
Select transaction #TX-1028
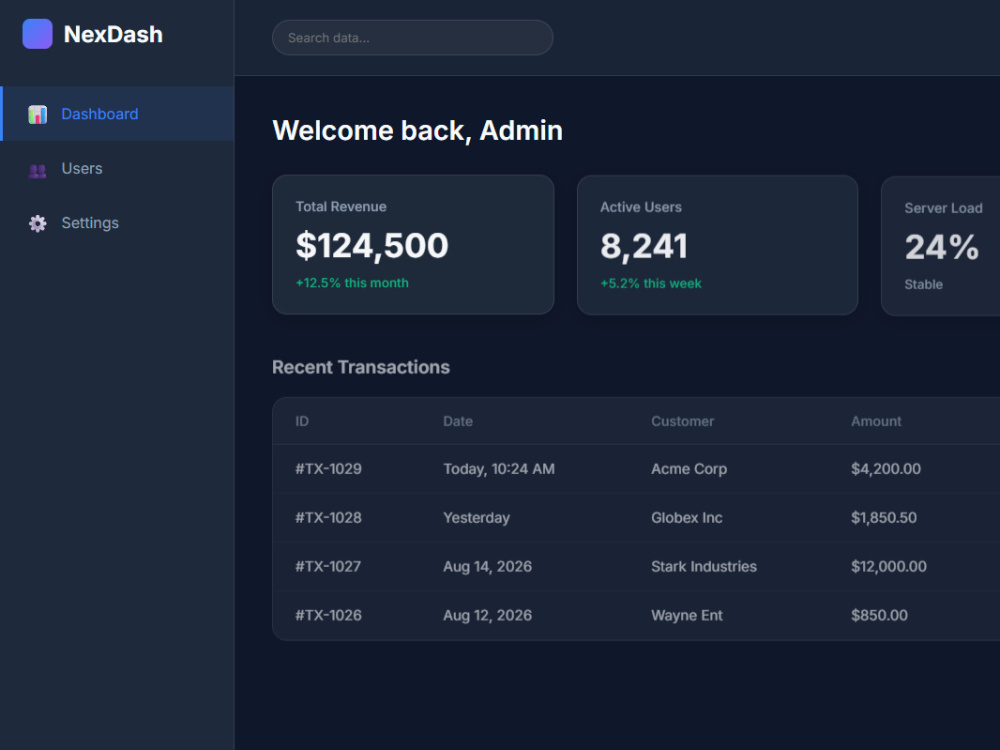pos(328,518)
